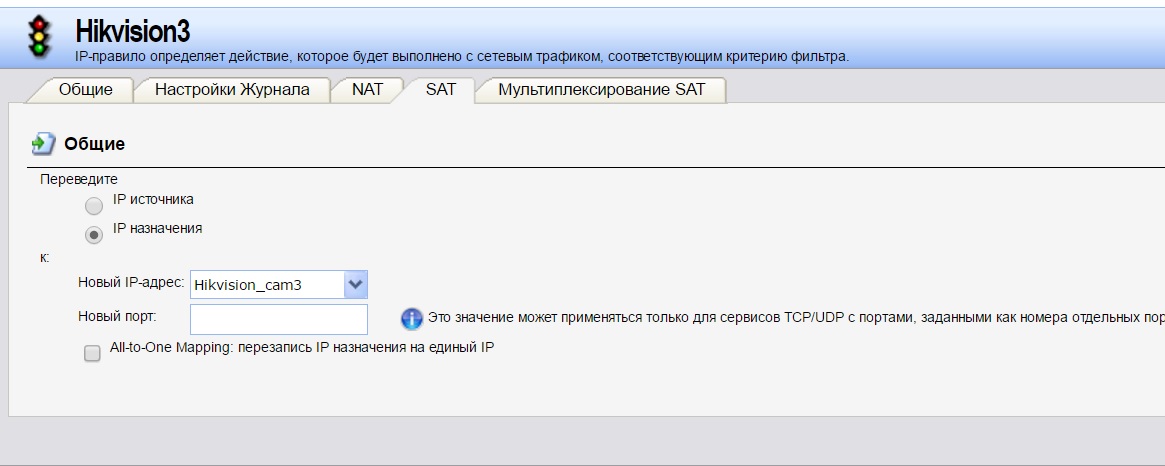The height and width of the screenshot is (466, 1165).
Task: Enable the All-to-One Mapping checkbox
Action: (92, 354)
